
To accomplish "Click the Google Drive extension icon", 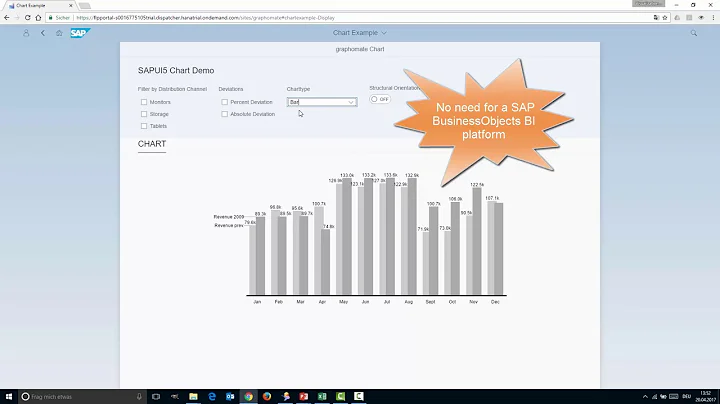I will [x=677, y=17].
